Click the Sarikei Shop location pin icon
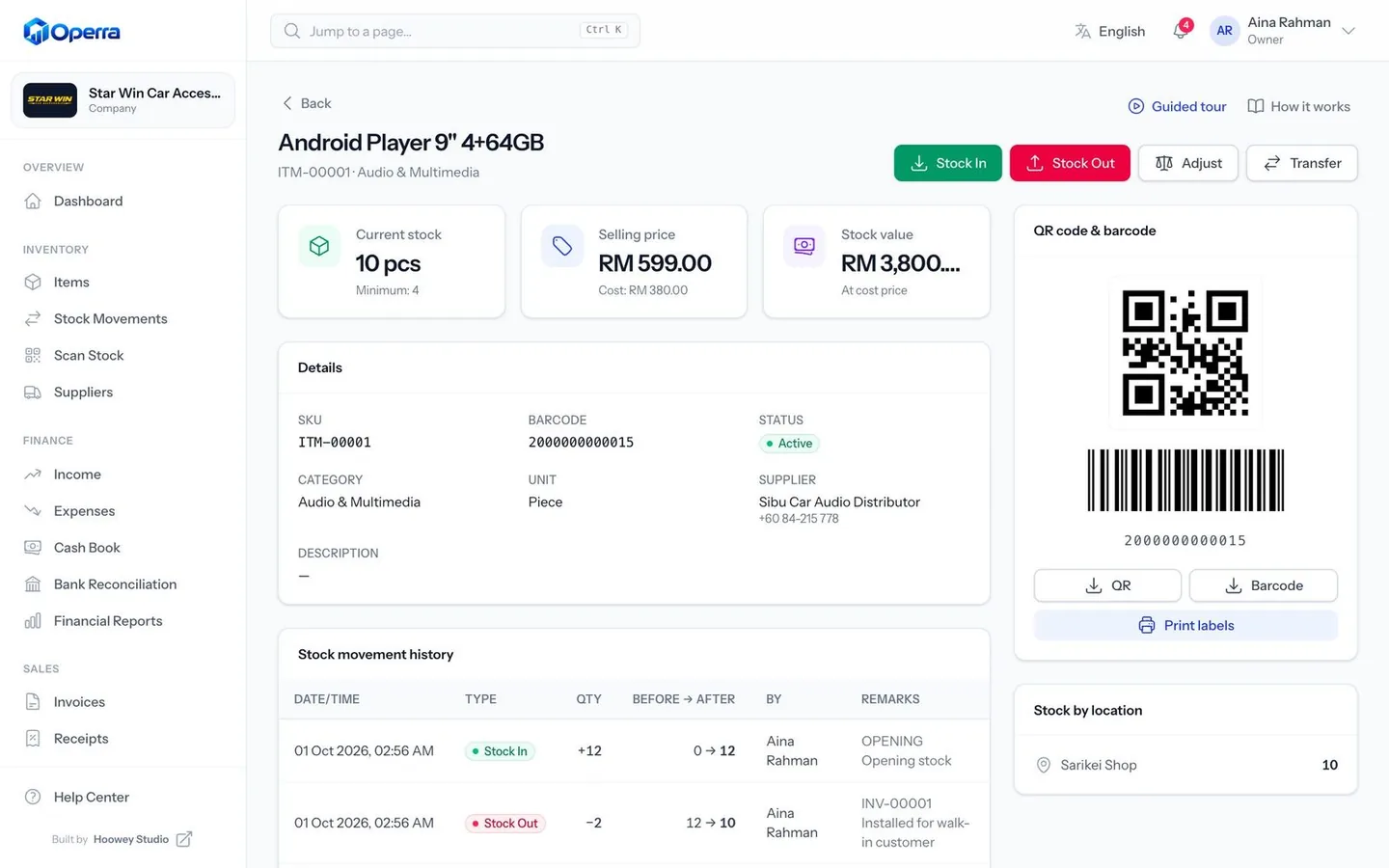Image resolution: width=1389 pixels, height=868 pixels. [x=1043, y=765]
